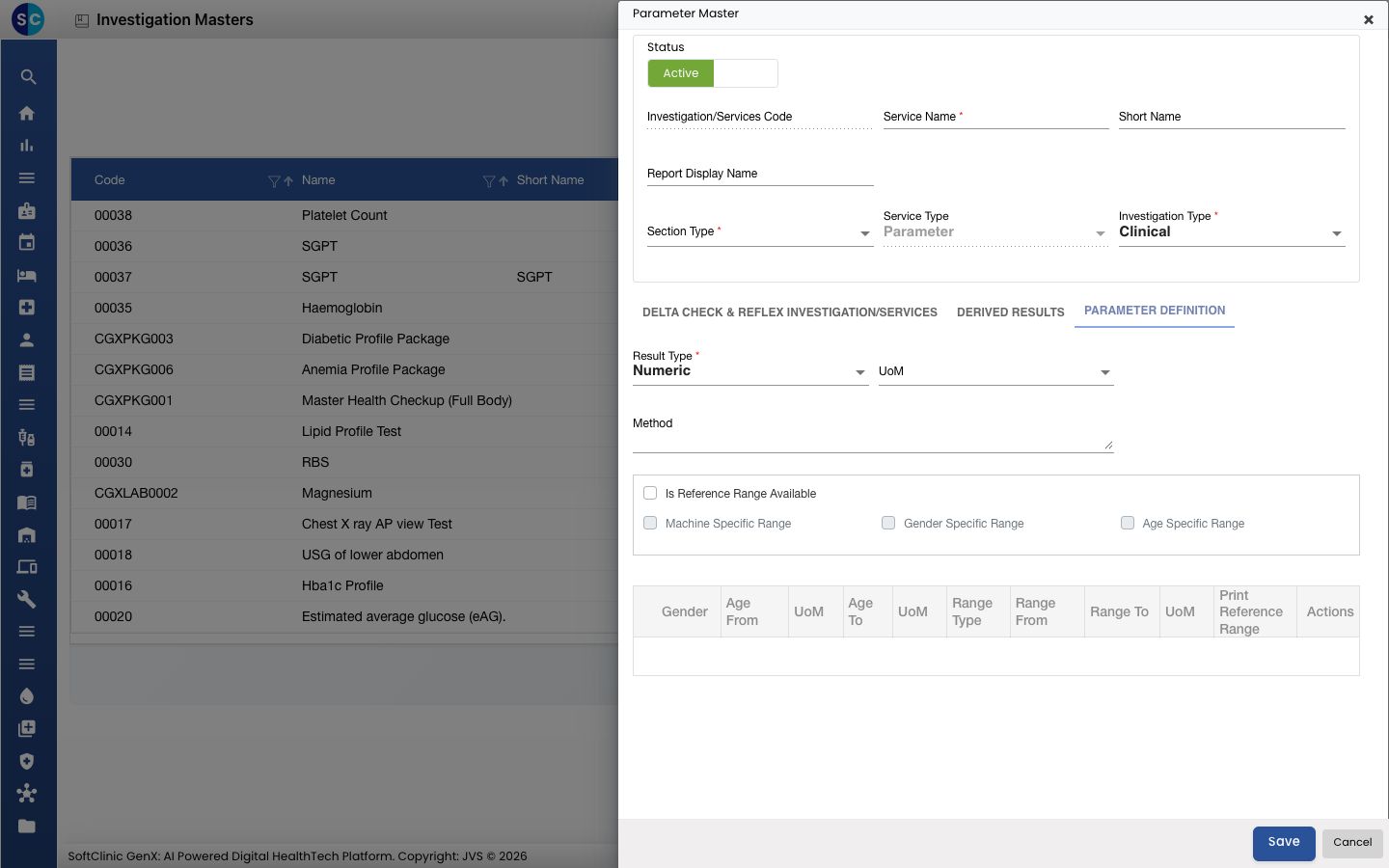Viewport: 1389px width, 868px height.
Task: Open the add-to-library plus icon
Action: click(27, 729)
